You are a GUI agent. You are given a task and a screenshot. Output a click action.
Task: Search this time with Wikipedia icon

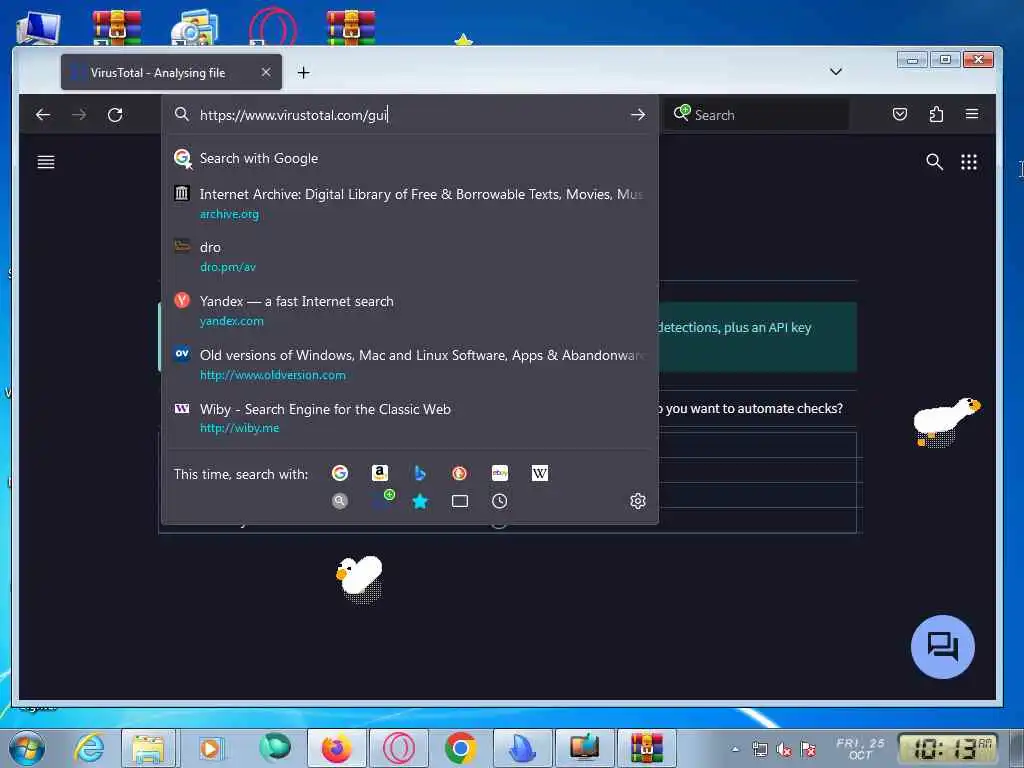(539, 473)
